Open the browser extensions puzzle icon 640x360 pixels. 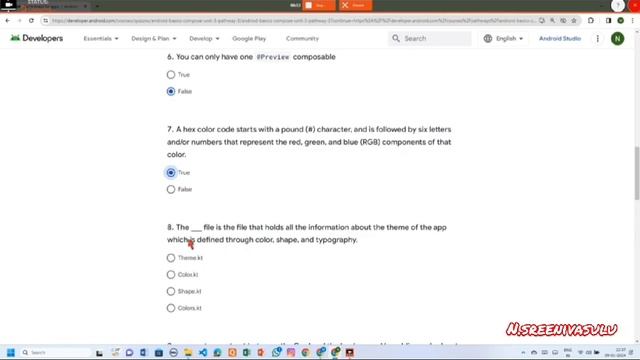tap(591, 20)
